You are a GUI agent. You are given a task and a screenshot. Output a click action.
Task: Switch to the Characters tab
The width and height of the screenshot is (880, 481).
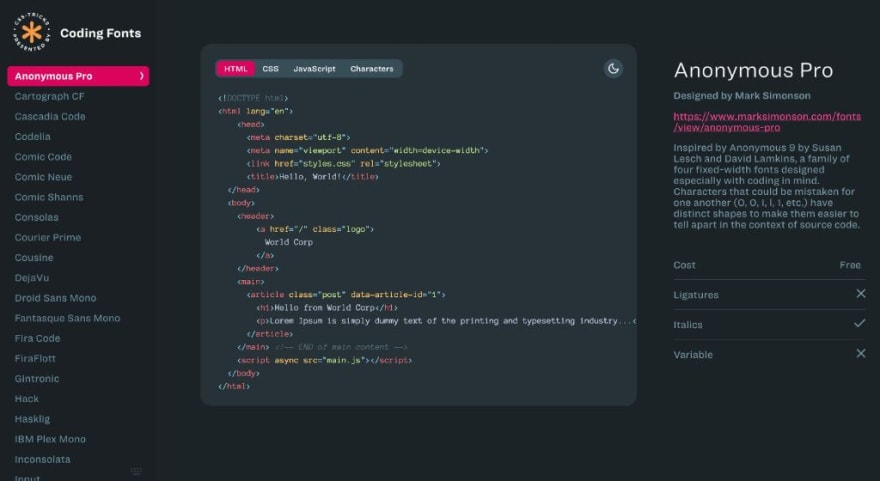tap(372, 68)
